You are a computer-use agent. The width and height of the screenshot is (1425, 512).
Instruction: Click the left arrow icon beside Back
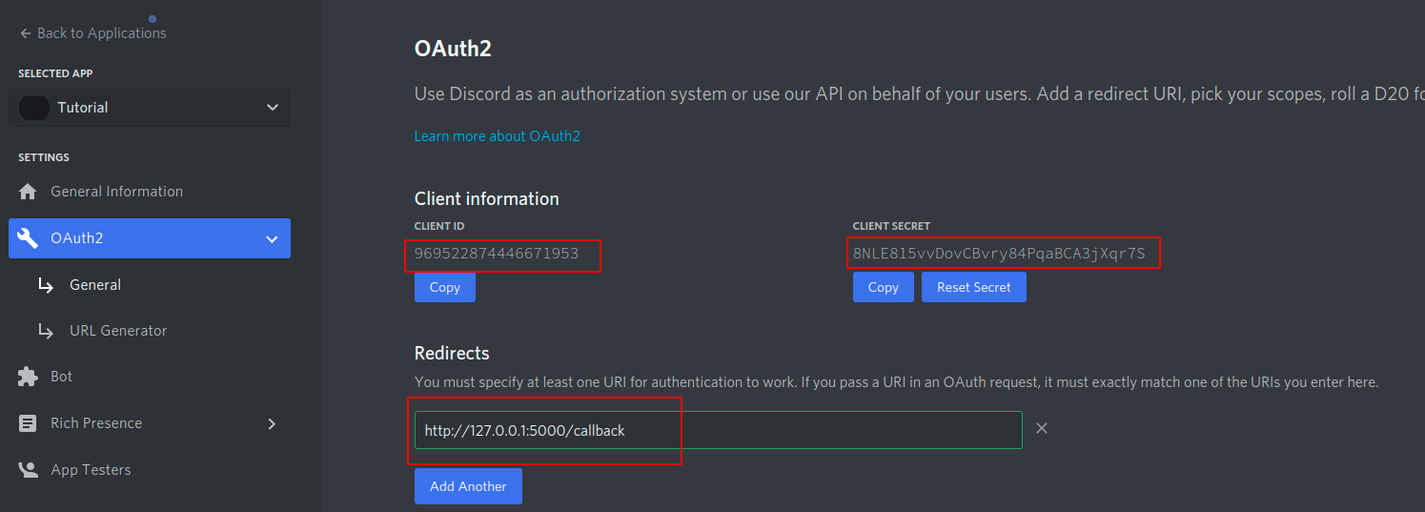[x=25, y=33]
